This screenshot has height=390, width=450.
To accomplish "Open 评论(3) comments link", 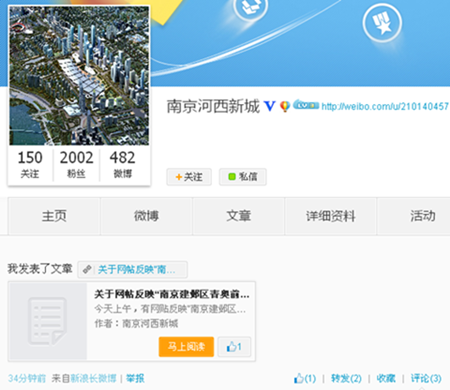I will point(426,378).
